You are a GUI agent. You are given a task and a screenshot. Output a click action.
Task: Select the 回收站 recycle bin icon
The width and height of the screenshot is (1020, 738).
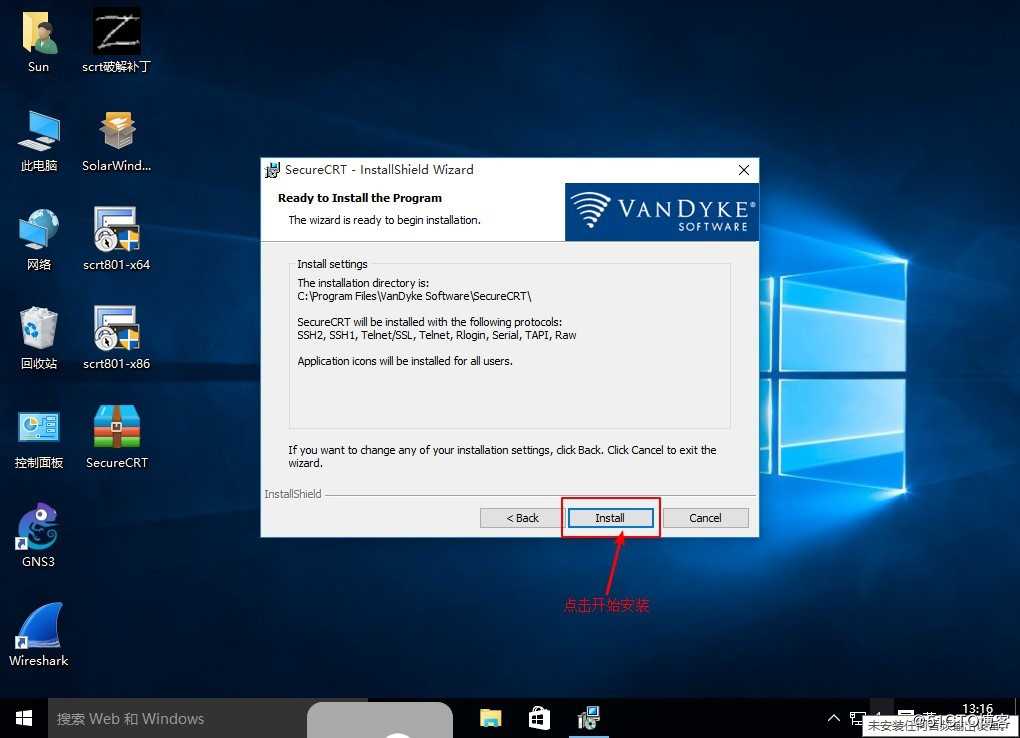38,338
